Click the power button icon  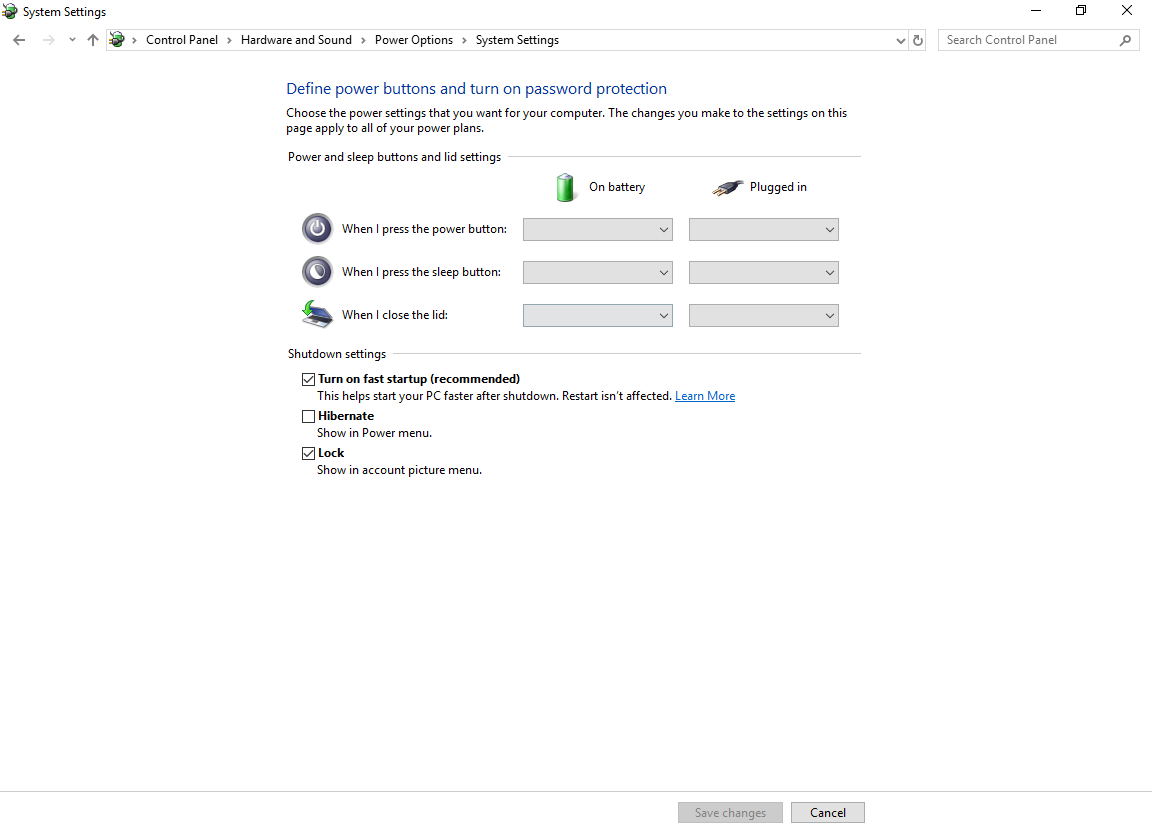pyautogui.click(x=317, y=229)
